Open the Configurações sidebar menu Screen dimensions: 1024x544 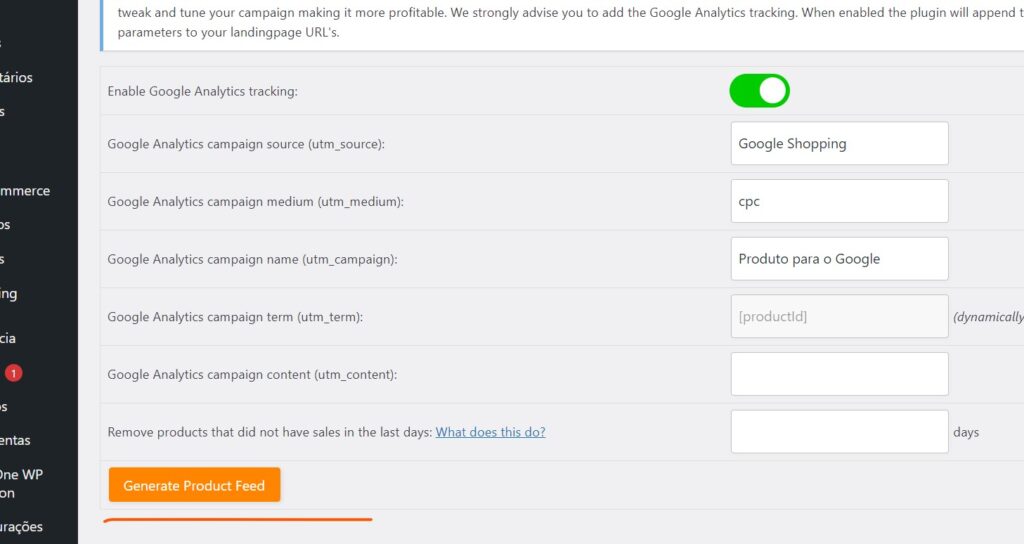pos(21,526)
